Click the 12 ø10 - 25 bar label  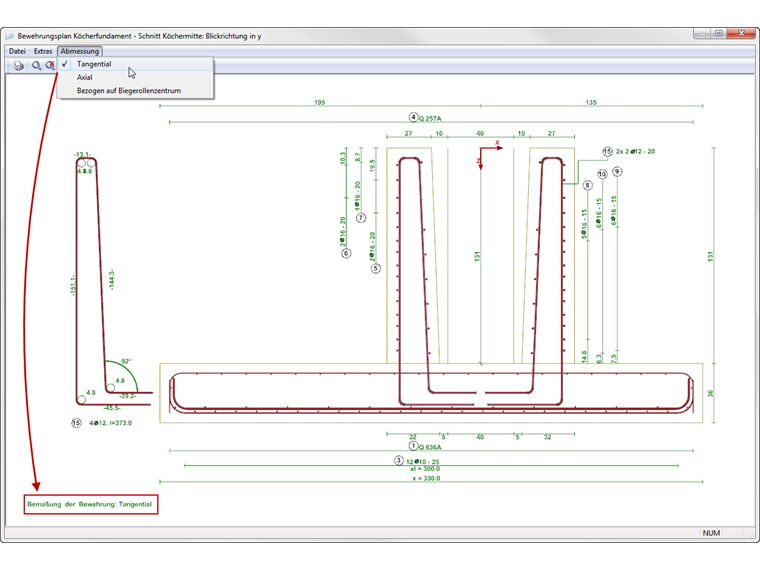[423, 461]
